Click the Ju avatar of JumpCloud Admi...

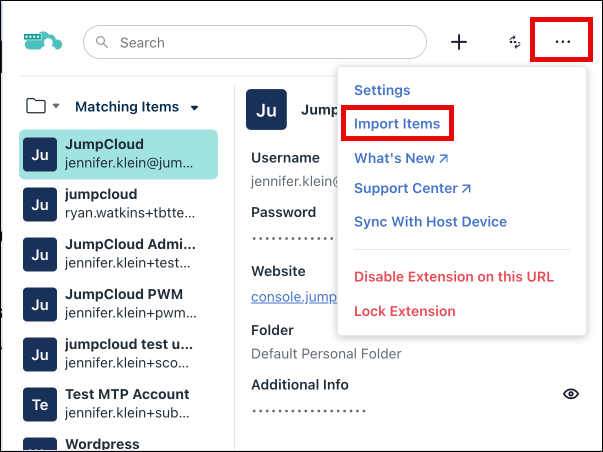pos(40,254)
